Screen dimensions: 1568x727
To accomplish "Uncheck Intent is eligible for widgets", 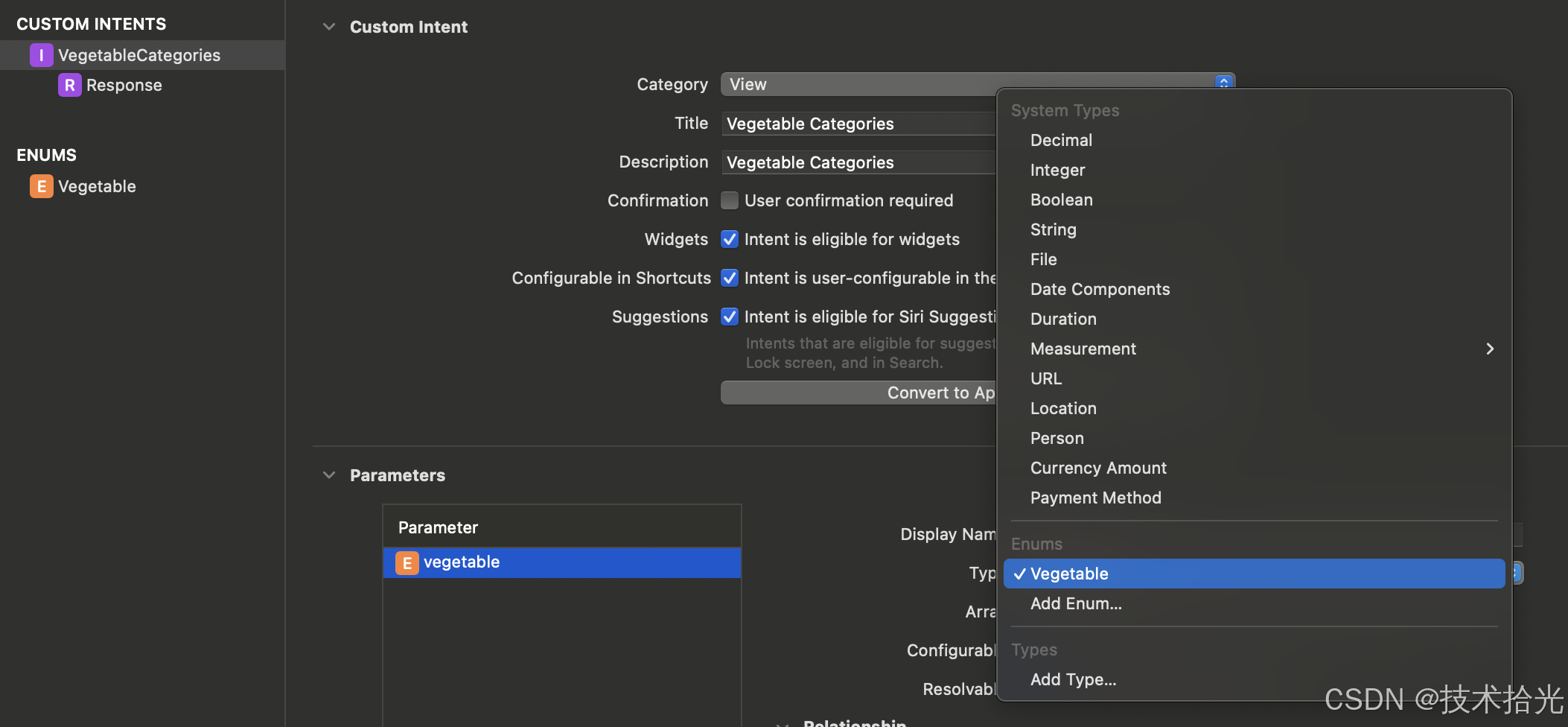I will point(730,239).
